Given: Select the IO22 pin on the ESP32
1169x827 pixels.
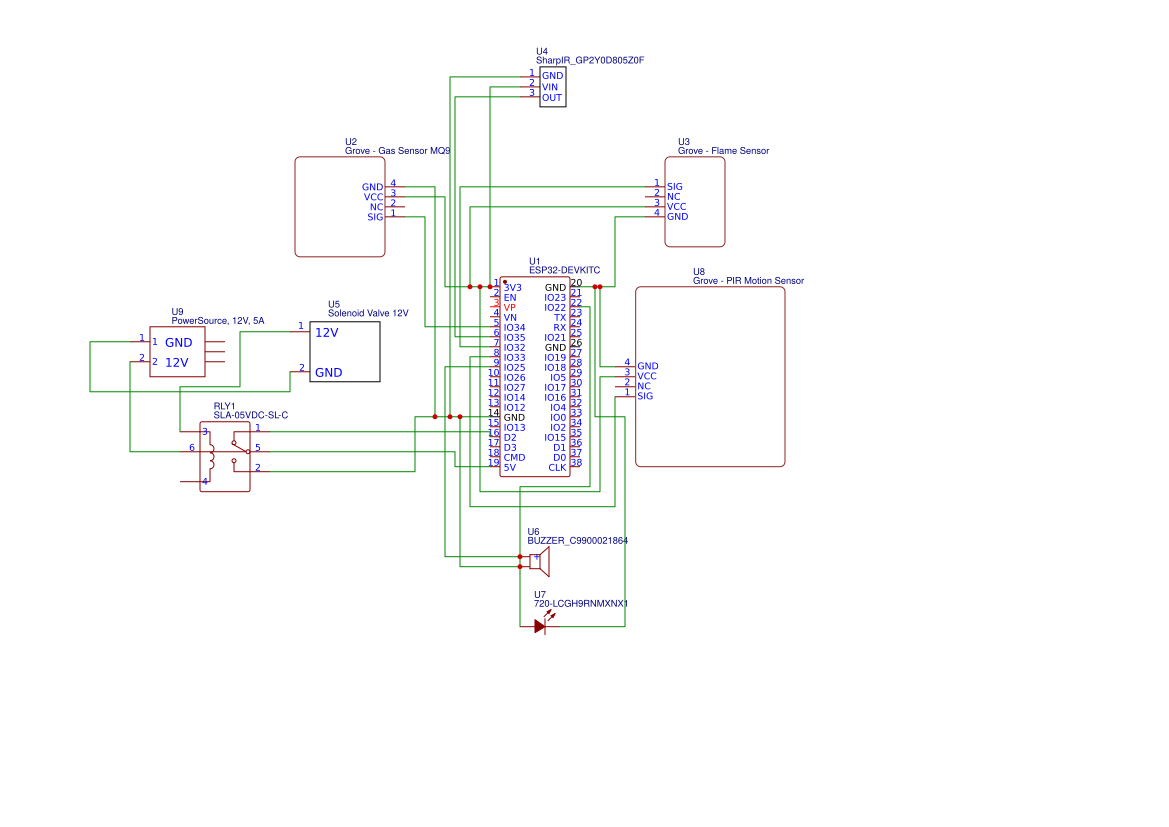Looking at the screenshot, I should (555, 308).
